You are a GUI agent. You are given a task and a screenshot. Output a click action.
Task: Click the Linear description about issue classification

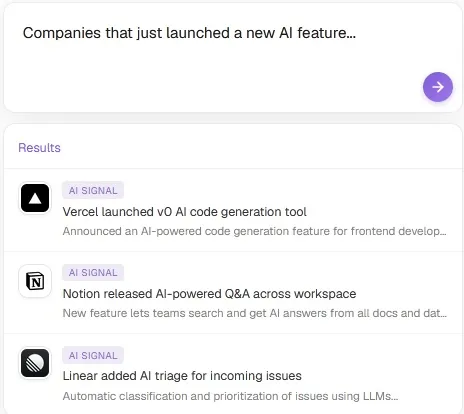pyautogui.click(x=230, y=396)
